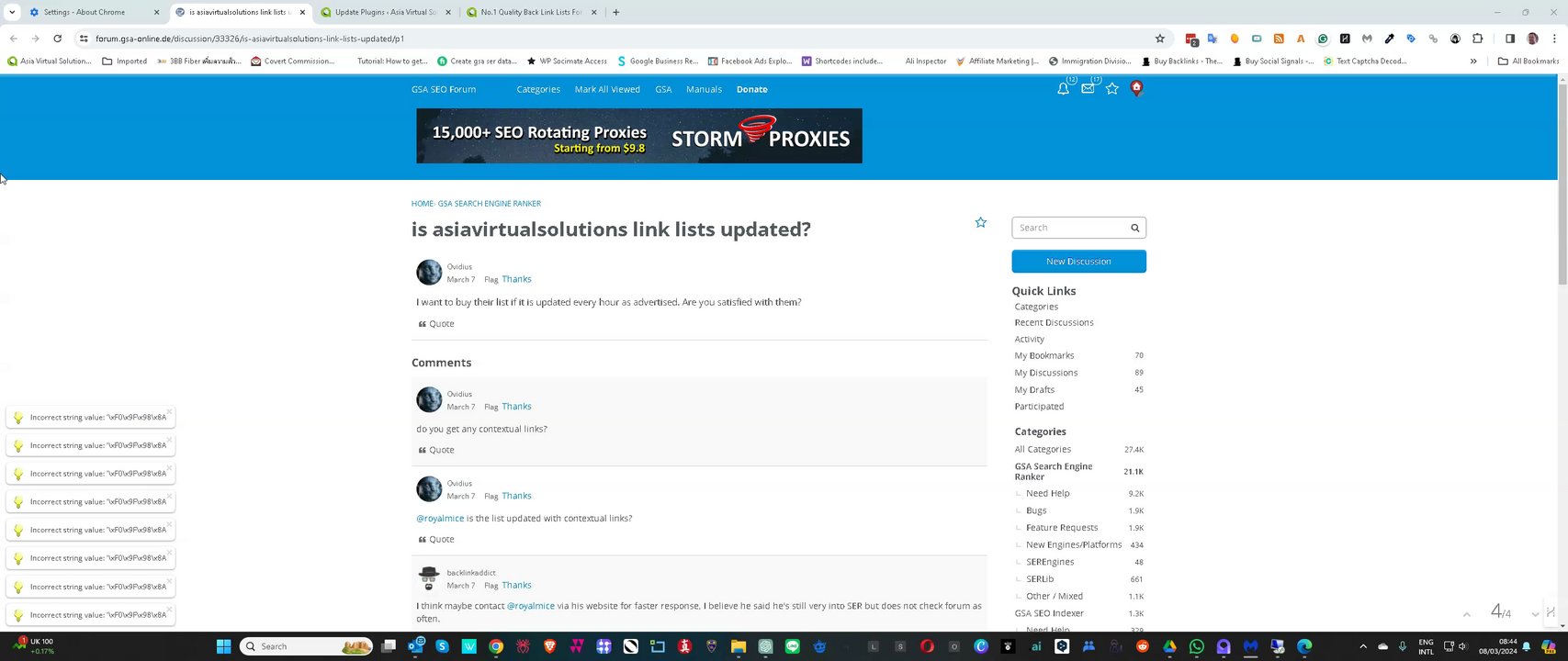The height and width of the screenshot is (661, 1568).
Task: Go back to the previous page
Action: (x=13, y=39)
